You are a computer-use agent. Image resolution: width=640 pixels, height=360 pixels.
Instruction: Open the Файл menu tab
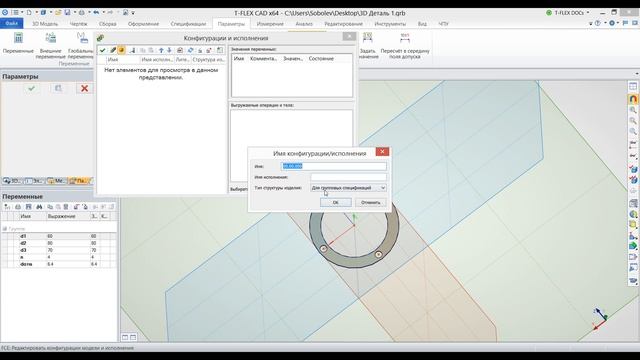[x=11, y=24]
